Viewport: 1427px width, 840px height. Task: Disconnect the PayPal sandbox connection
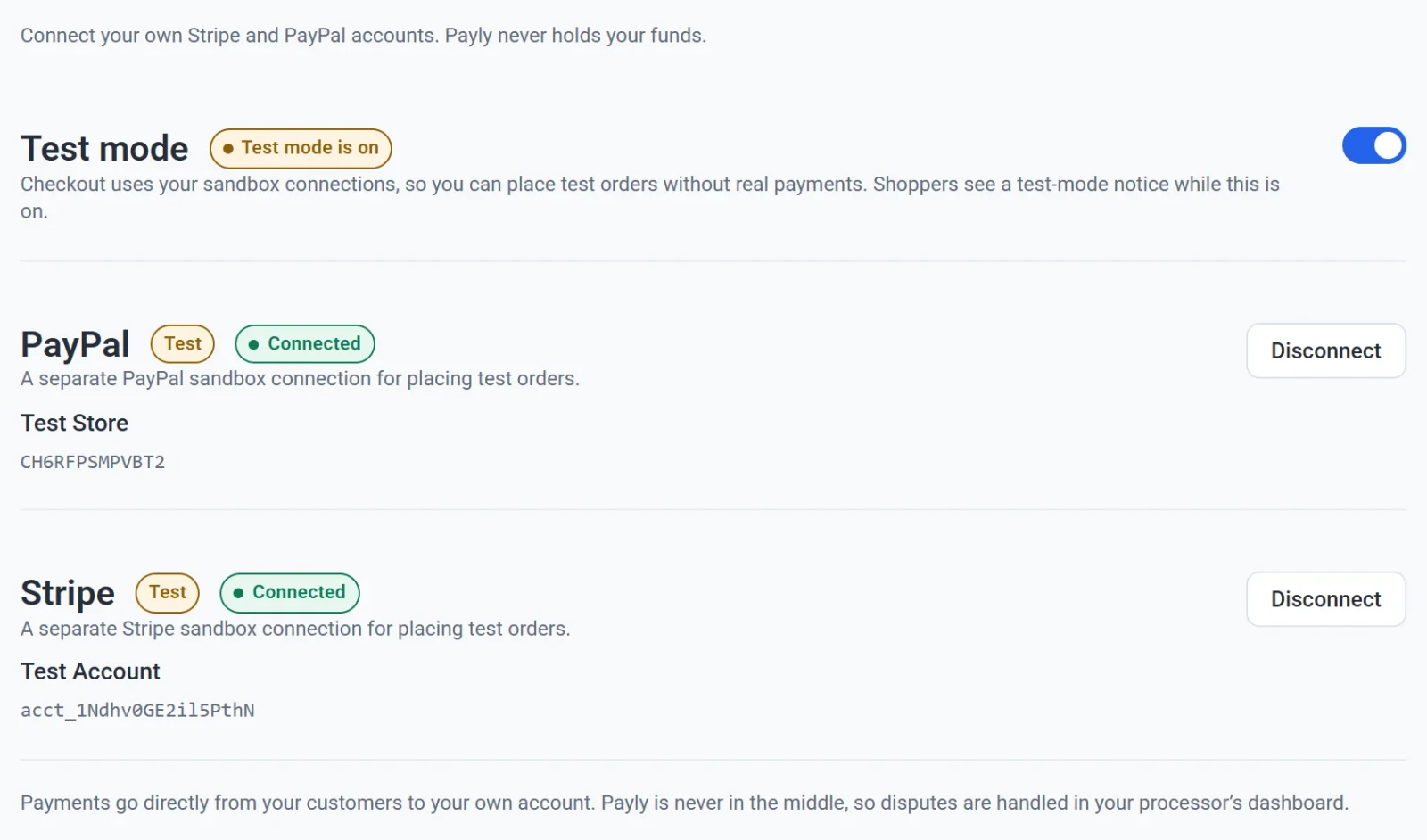click(x=1325, y=350)
